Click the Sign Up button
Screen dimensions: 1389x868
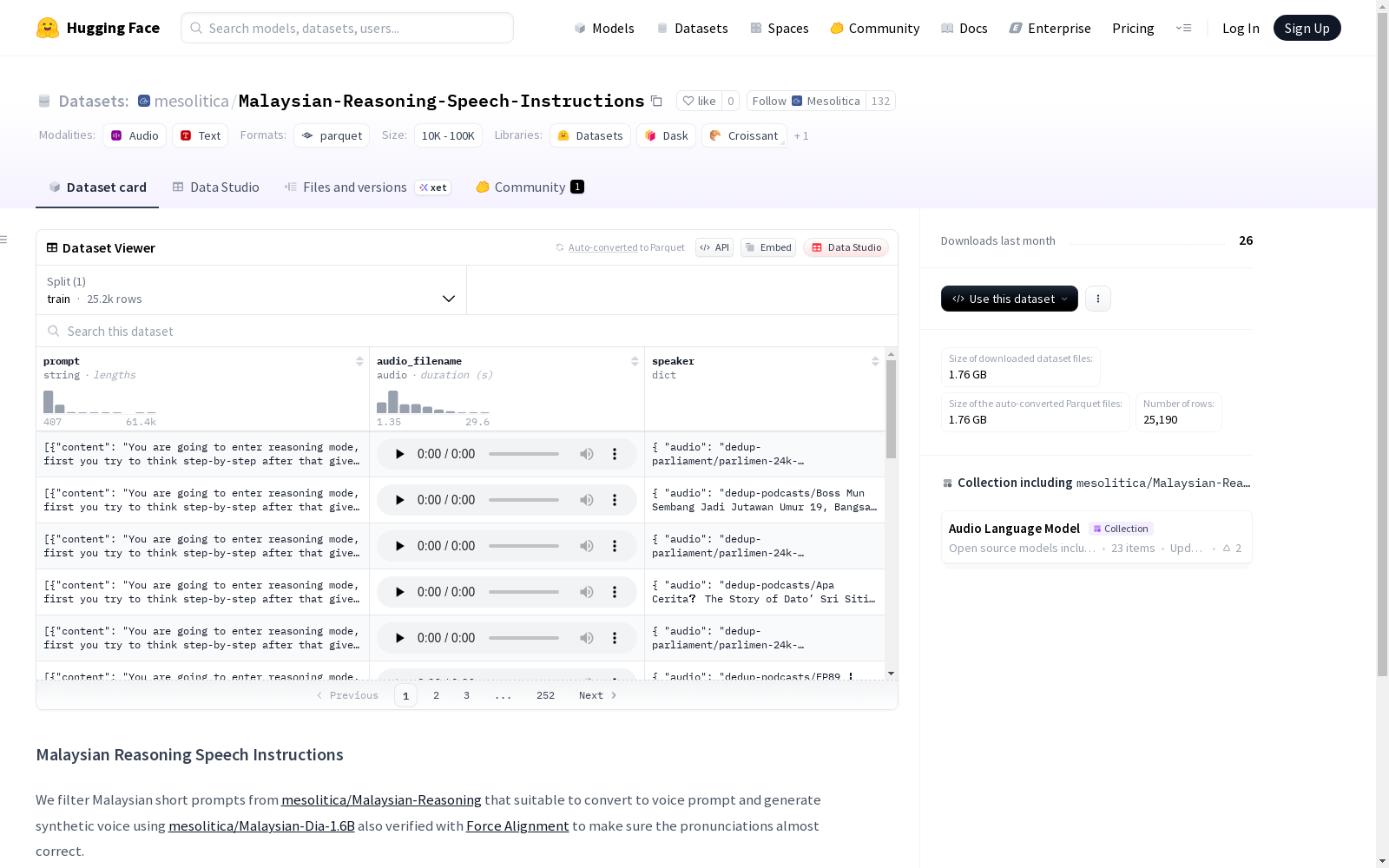pos(1307,28)
